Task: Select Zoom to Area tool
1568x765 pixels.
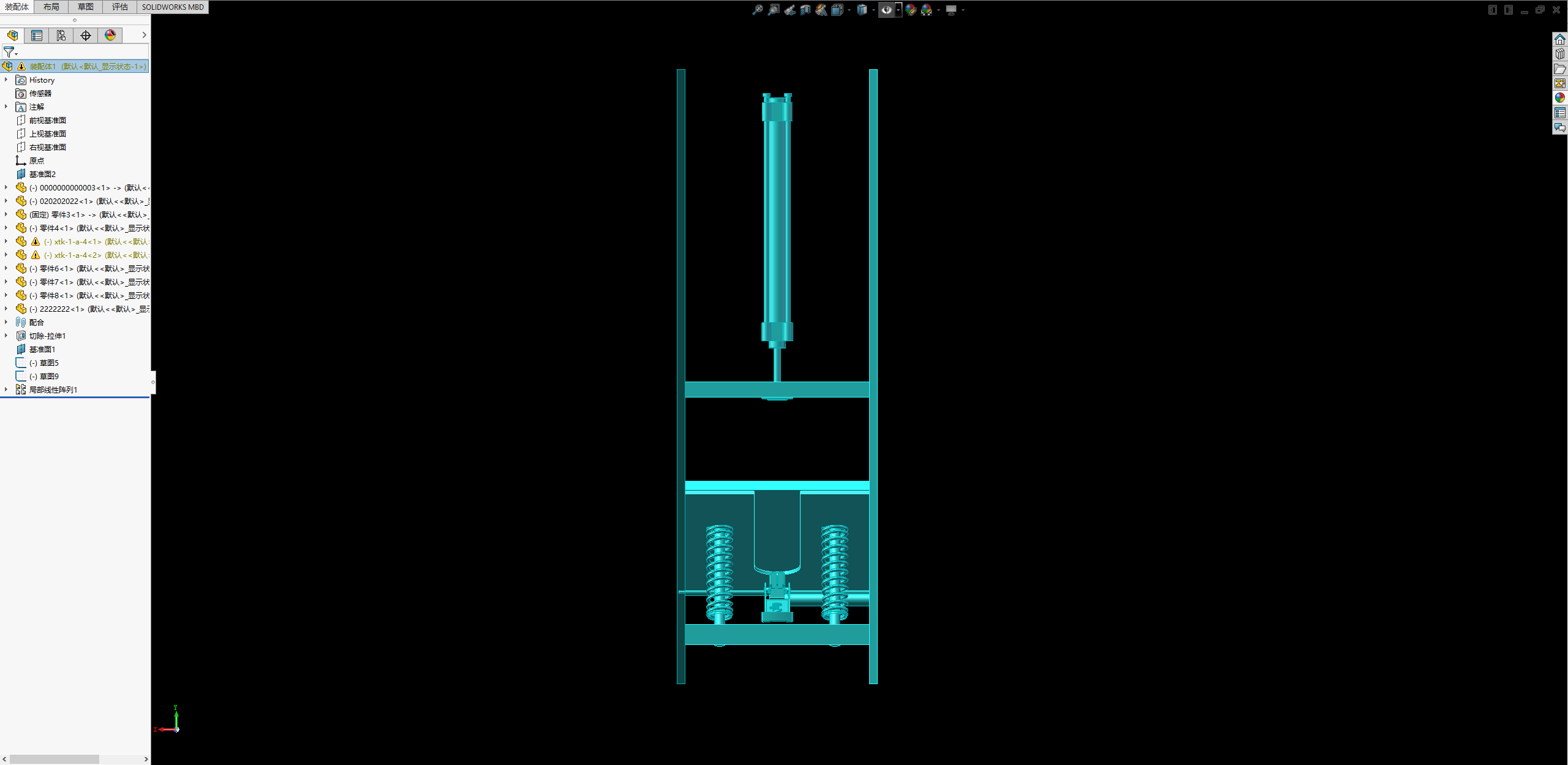Action: 774,10
